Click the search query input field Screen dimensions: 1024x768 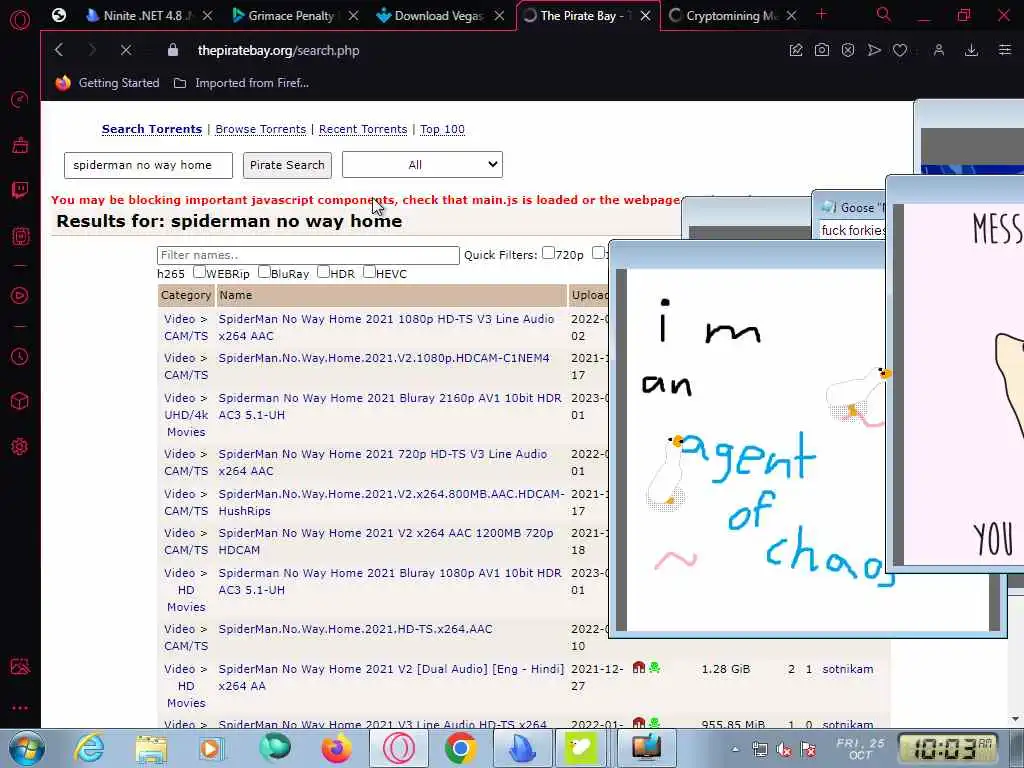[148, 165]
